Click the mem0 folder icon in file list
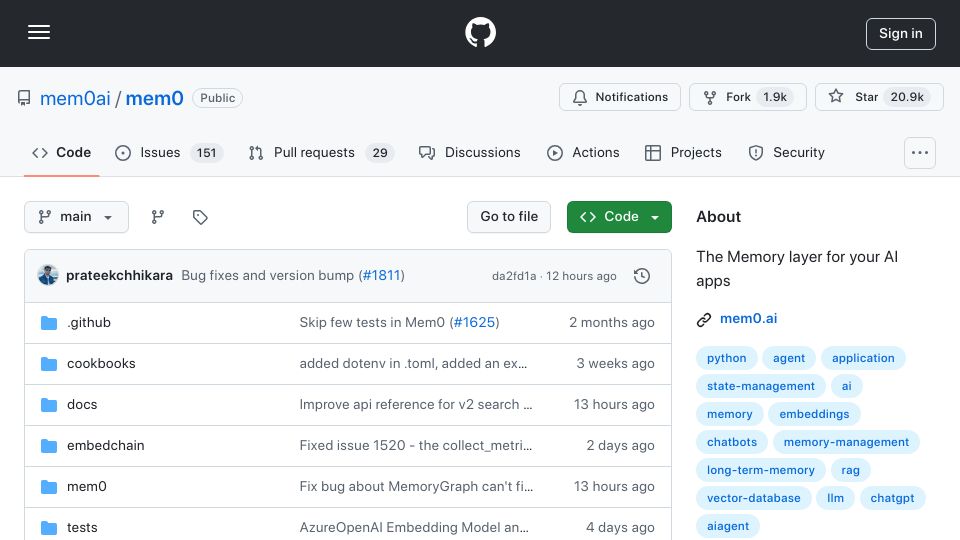 tap(49, 487)
